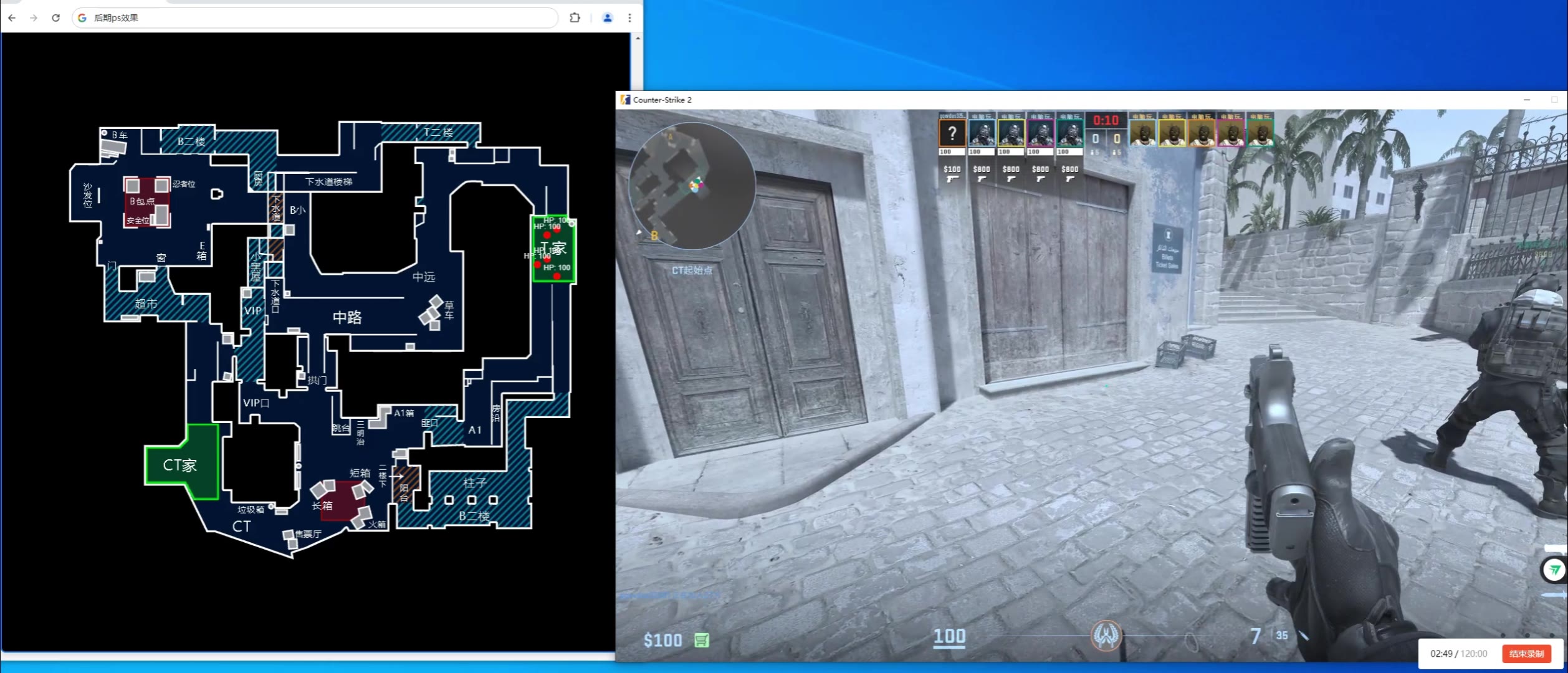This screenshot has height=673, width=1568.
Task: Click the question-mark player avatar in the scoreboard
Action: coord(952,133)
